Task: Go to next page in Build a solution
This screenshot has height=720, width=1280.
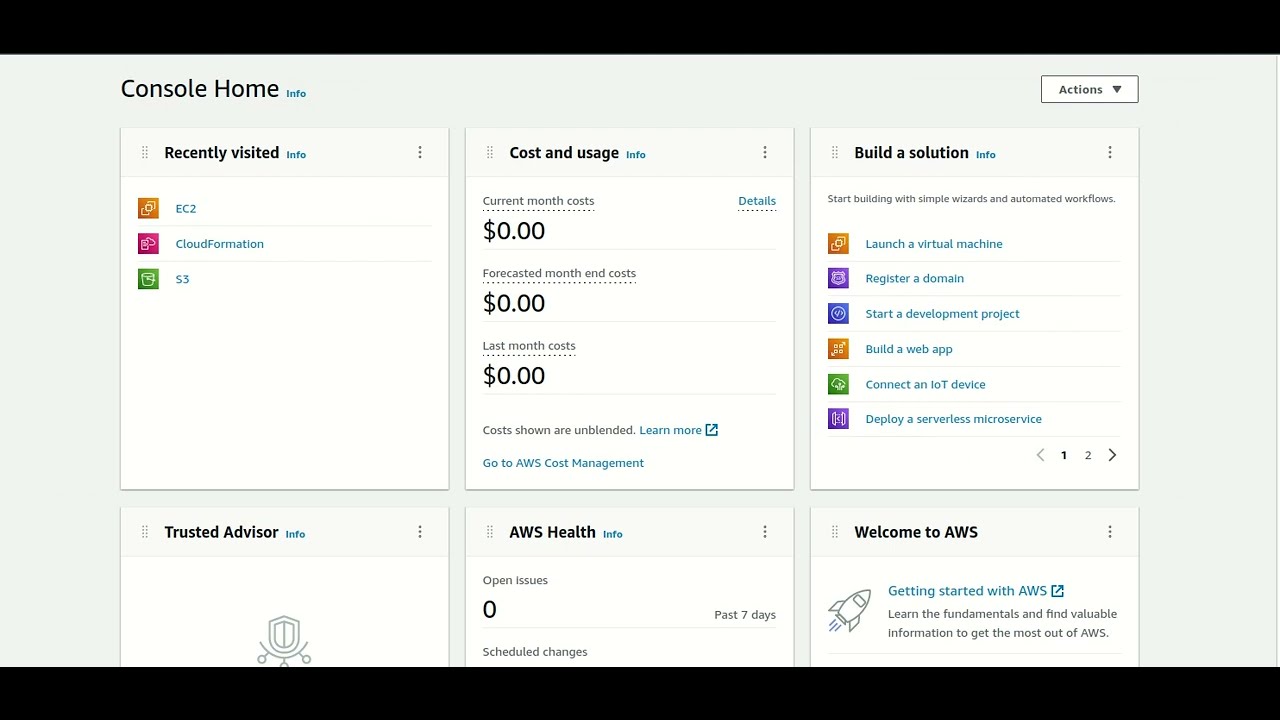Action: point(1112,455)
